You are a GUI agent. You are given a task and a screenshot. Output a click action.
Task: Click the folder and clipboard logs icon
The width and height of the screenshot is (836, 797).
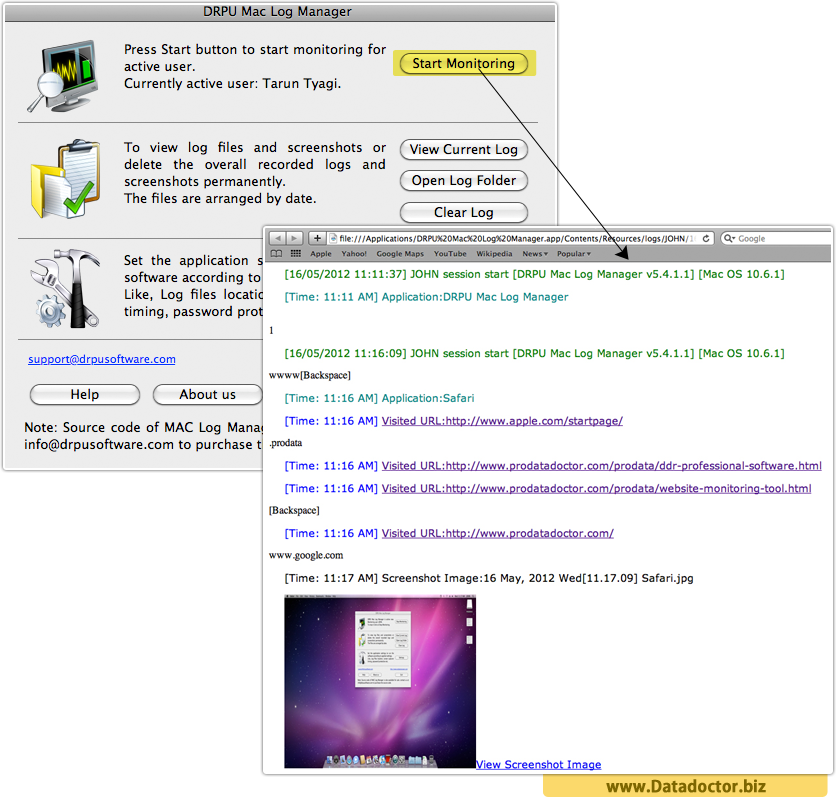tap(65, 179)
